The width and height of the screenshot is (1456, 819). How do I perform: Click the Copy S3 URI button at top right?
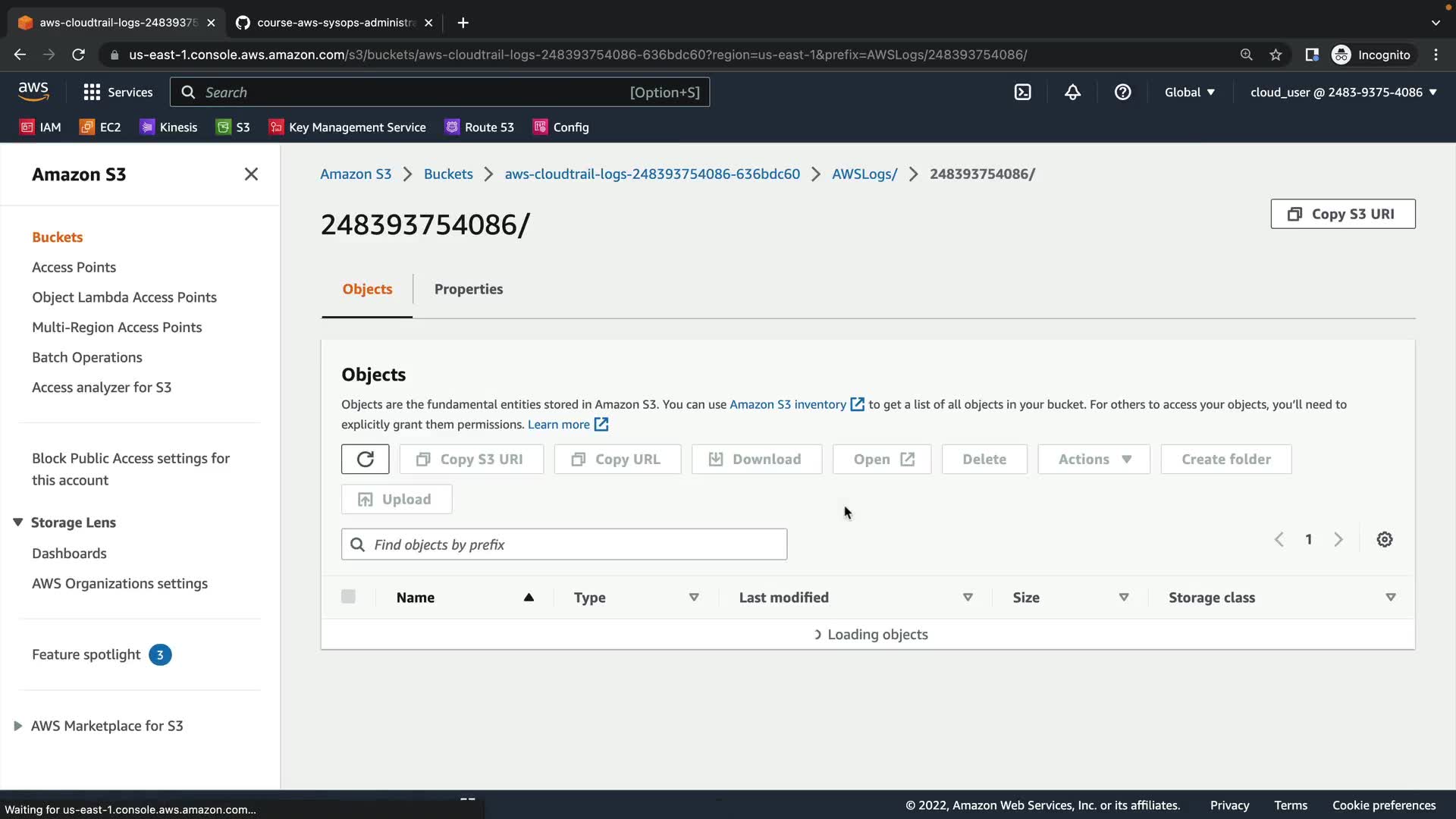click(x=1342, y=214)
